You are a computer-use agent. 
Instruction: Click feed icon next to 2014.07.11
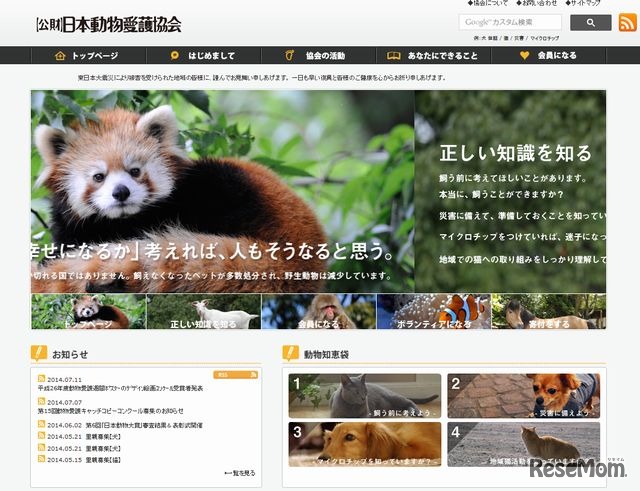[41, 378]
